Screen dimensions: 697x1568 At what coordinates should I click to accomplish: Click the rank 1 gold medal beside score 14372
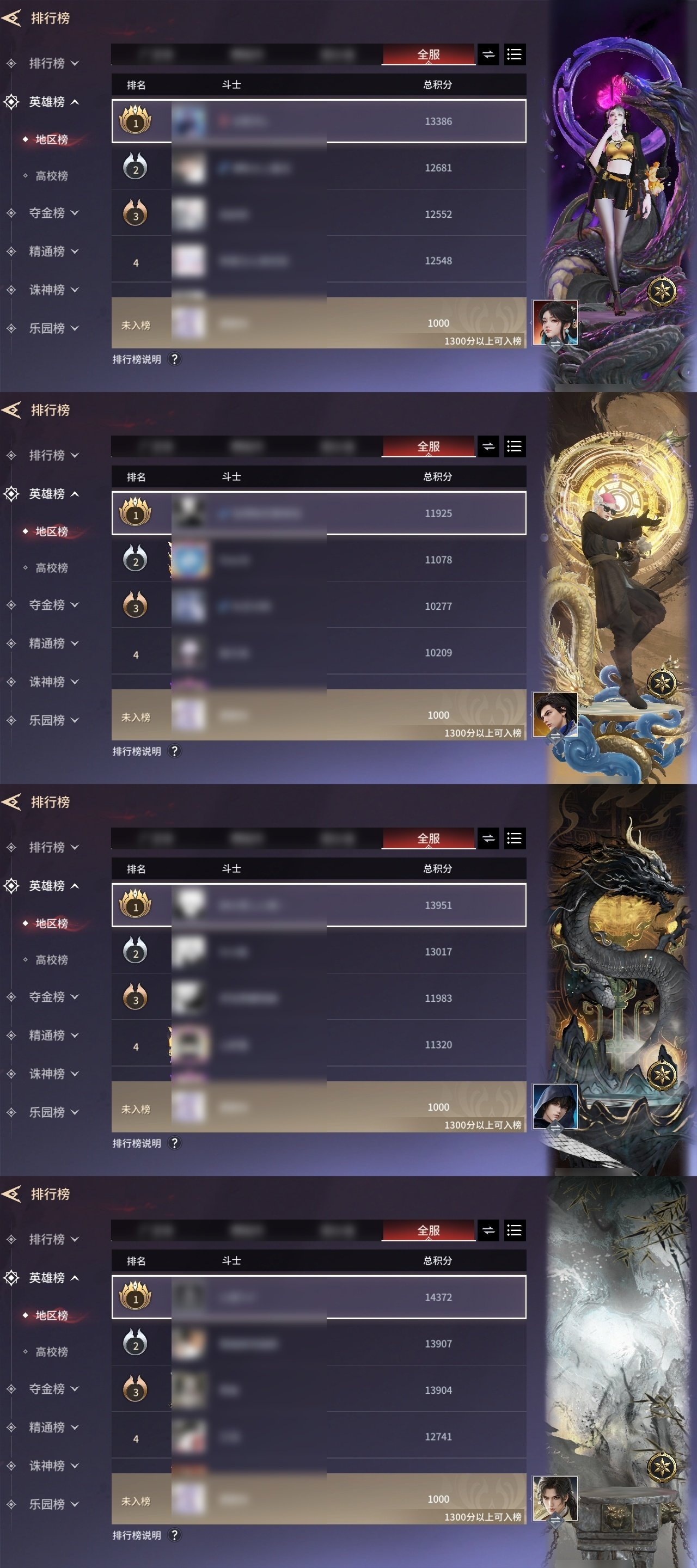135,1296
